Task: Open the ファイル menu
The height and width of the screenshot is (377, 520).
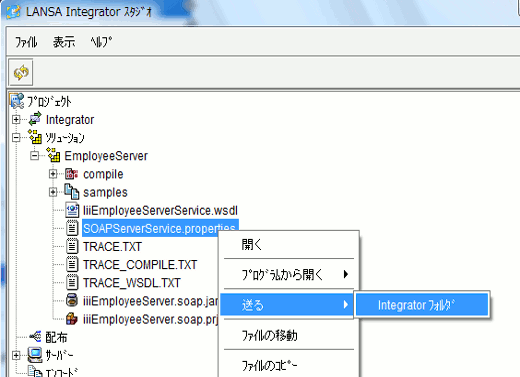Action: [26, 42]
